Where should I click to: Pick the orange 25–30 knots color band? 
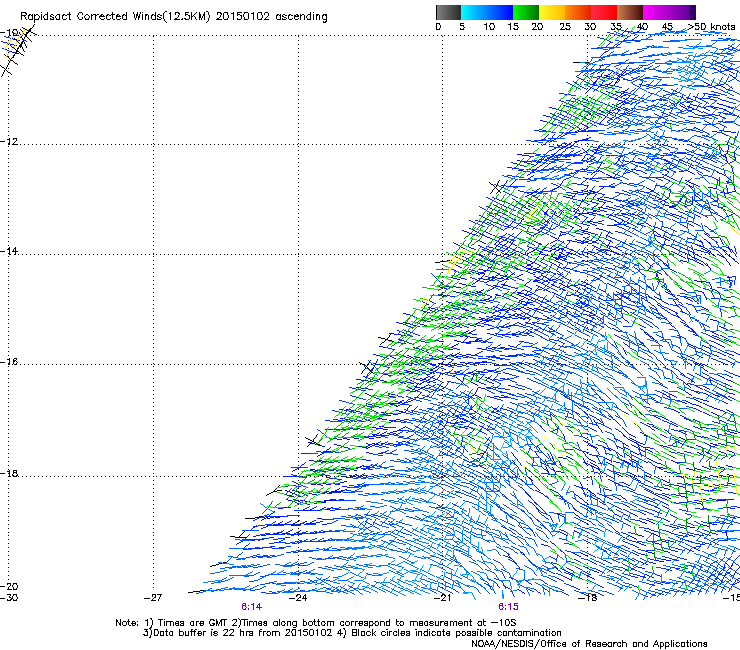point(578,12)
